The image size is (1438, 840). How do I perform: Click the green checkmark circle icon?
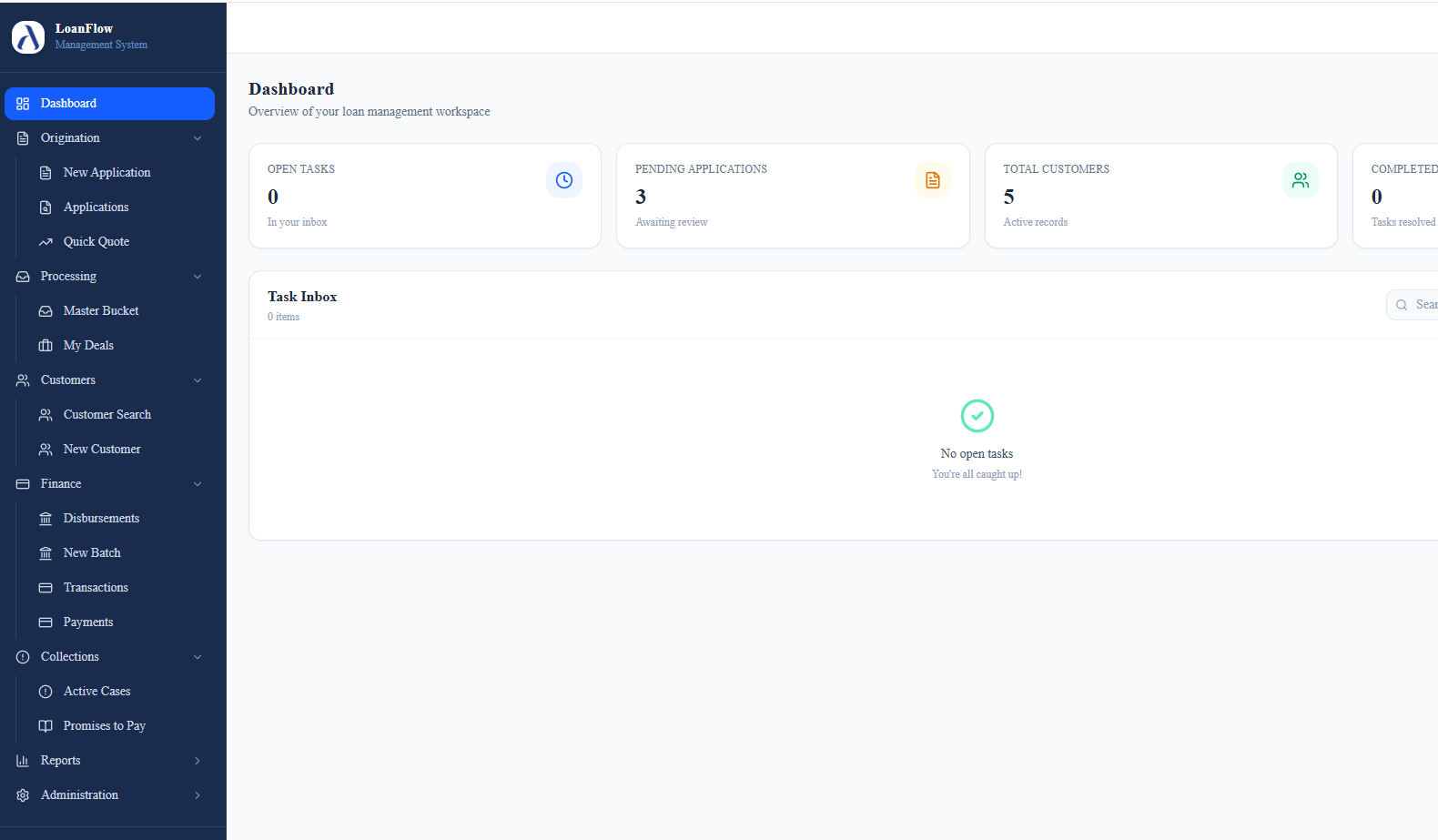pos(977,416)
